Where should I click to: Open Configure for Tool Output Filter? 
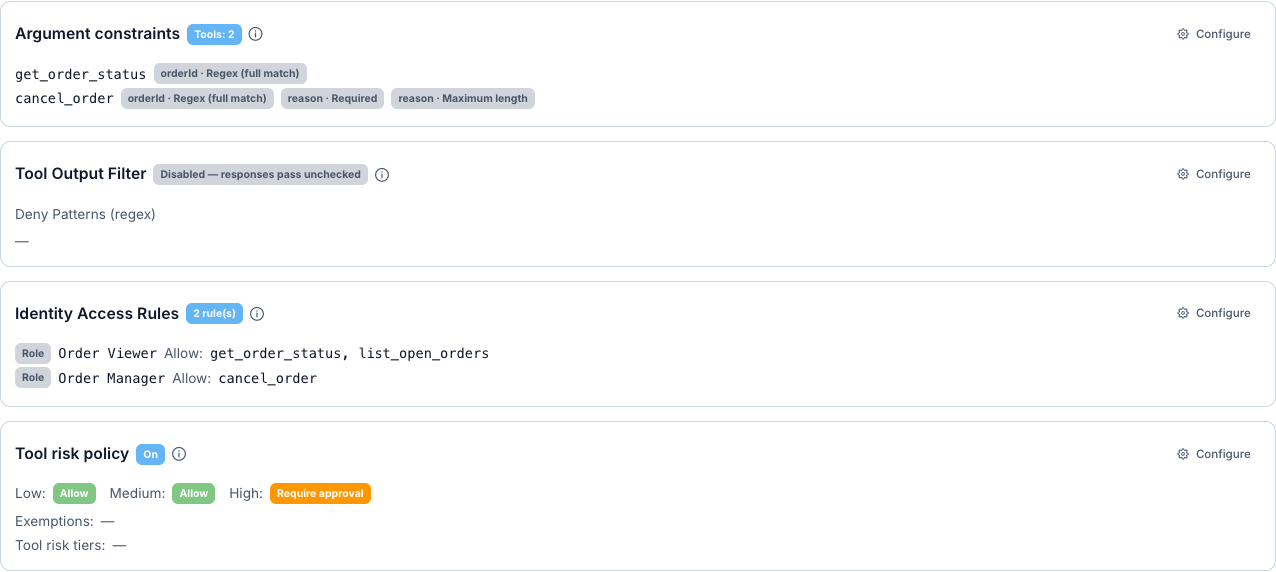(x=1214, y=174)
